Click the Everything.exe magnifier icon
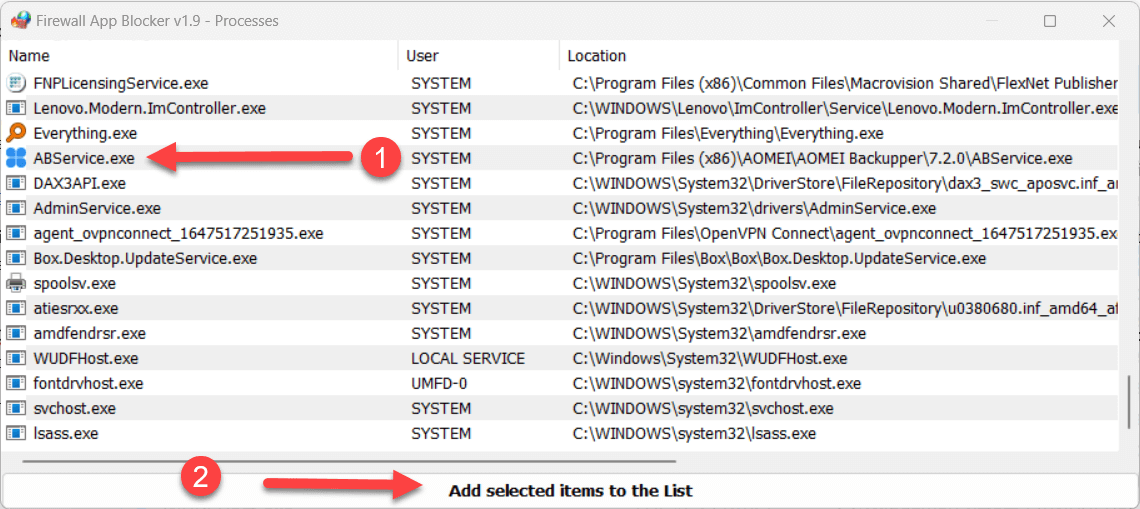Image resolution: width=1140 pixels, height=509 pixels. [15, 133]
